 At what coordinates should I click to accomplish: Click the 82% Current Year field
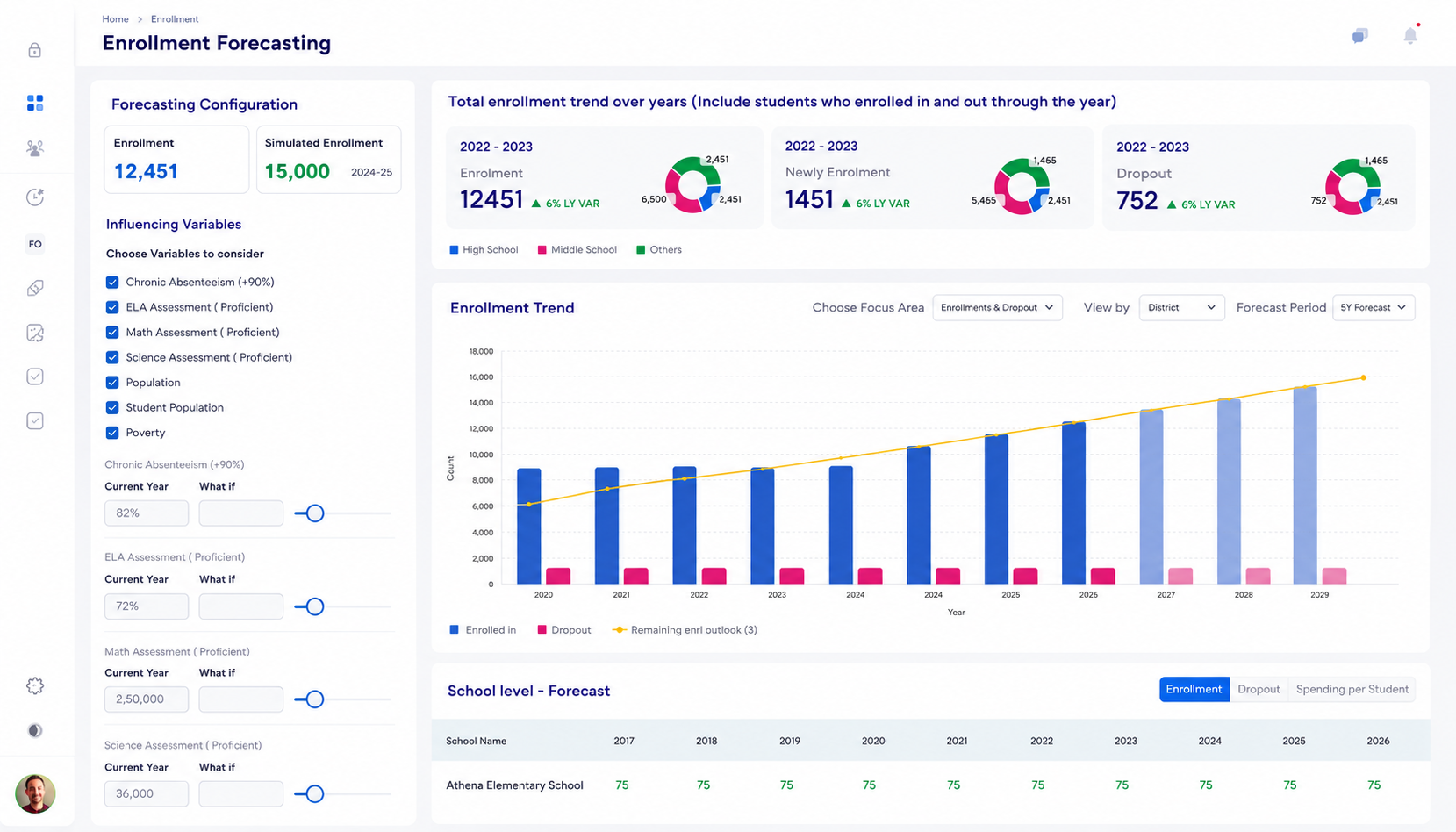(x=147, y=513)
